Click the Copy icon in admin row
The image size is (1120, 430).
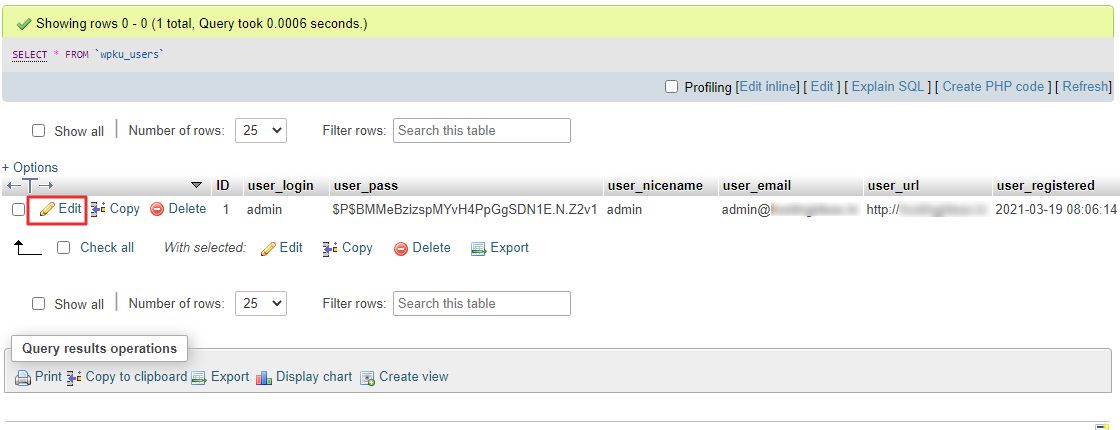(99, 209)
